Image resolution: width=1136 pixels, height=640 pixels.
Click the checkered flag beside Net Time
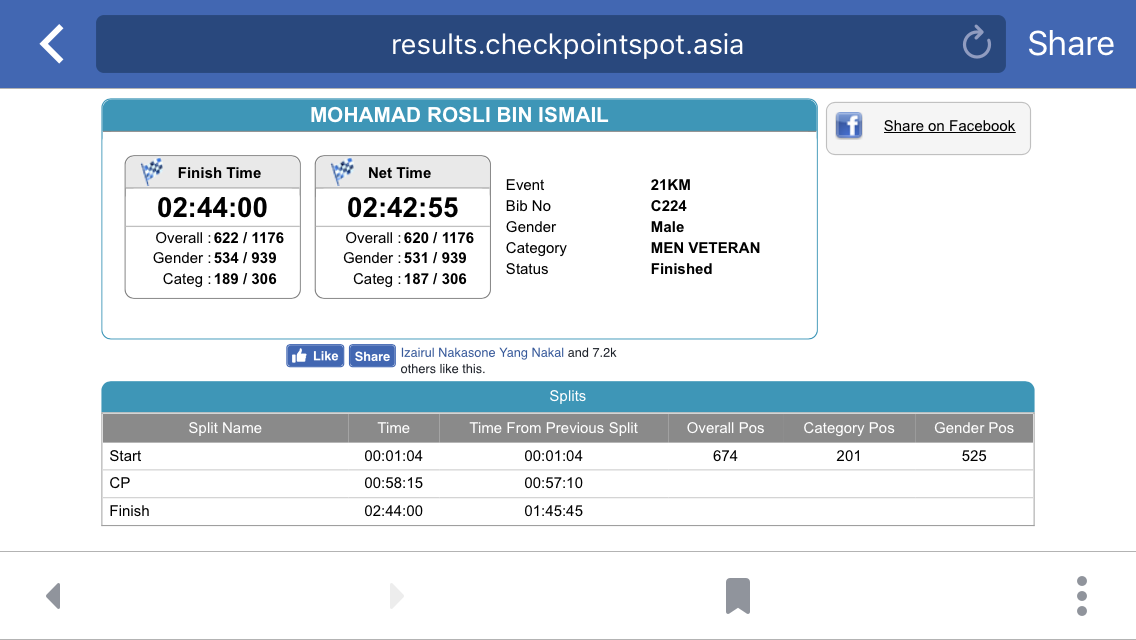pos(342,172)
